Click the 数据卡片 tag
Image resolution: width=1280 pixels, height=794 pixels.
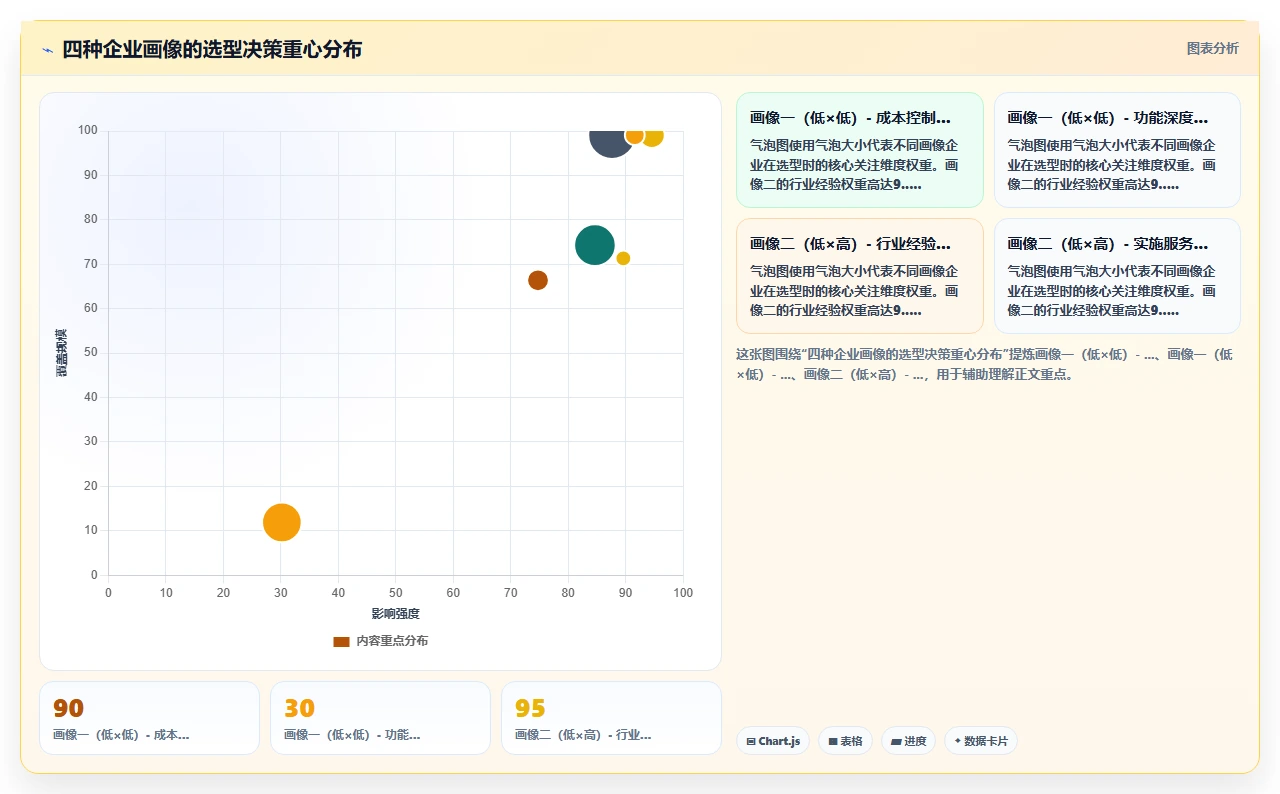pos(981,741)
